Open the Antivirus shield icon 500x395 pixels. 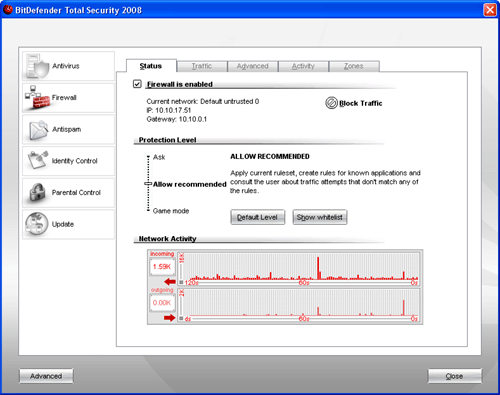point(37,66)
